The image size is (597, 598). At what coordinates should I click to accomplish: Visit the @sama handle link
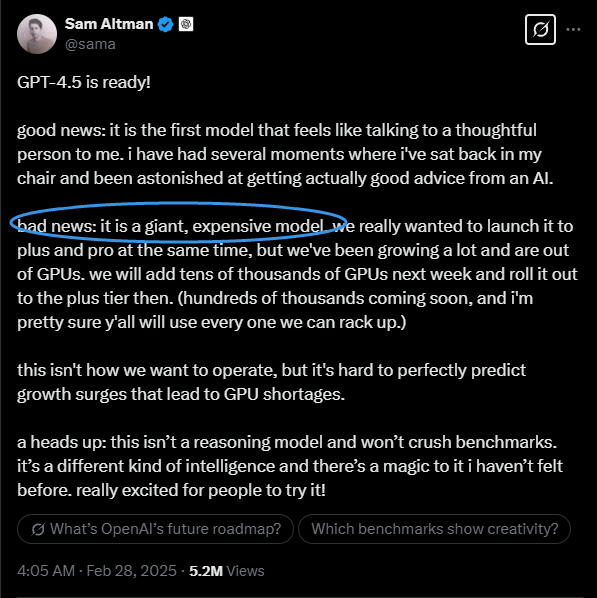[x=90, y=44]
